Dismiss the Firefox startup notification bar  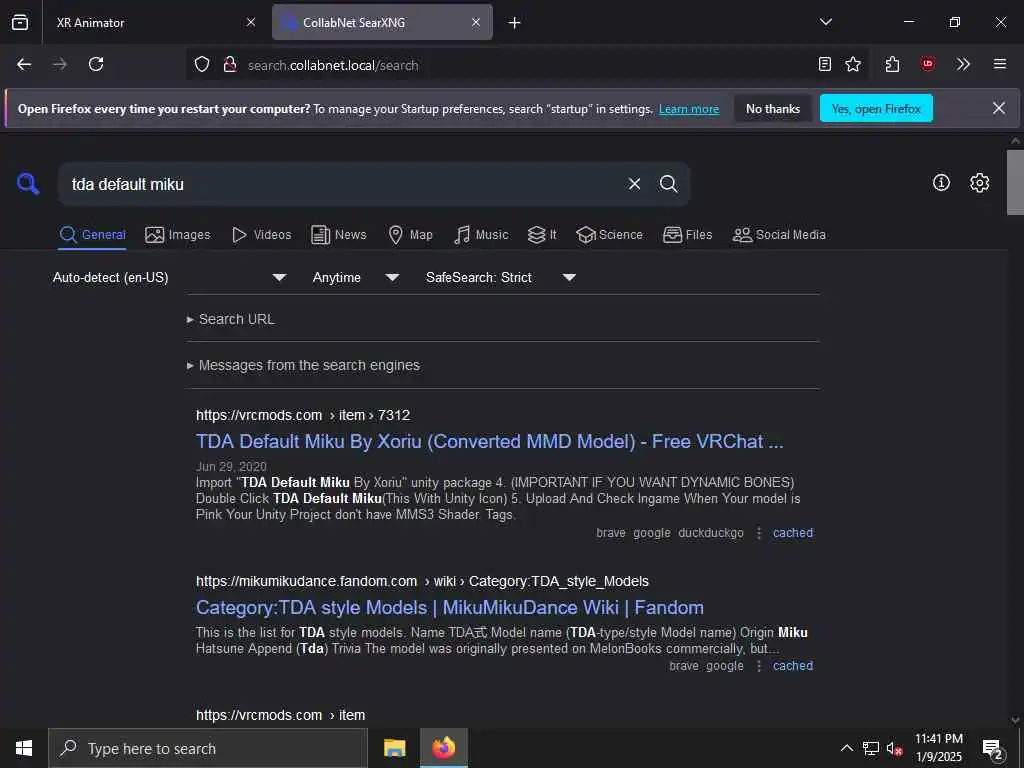click(x=999, y=108)
